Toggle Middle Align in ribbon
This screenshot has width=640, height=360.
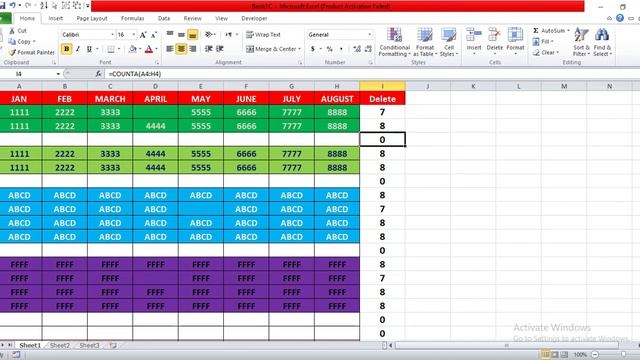pos(181,35)
